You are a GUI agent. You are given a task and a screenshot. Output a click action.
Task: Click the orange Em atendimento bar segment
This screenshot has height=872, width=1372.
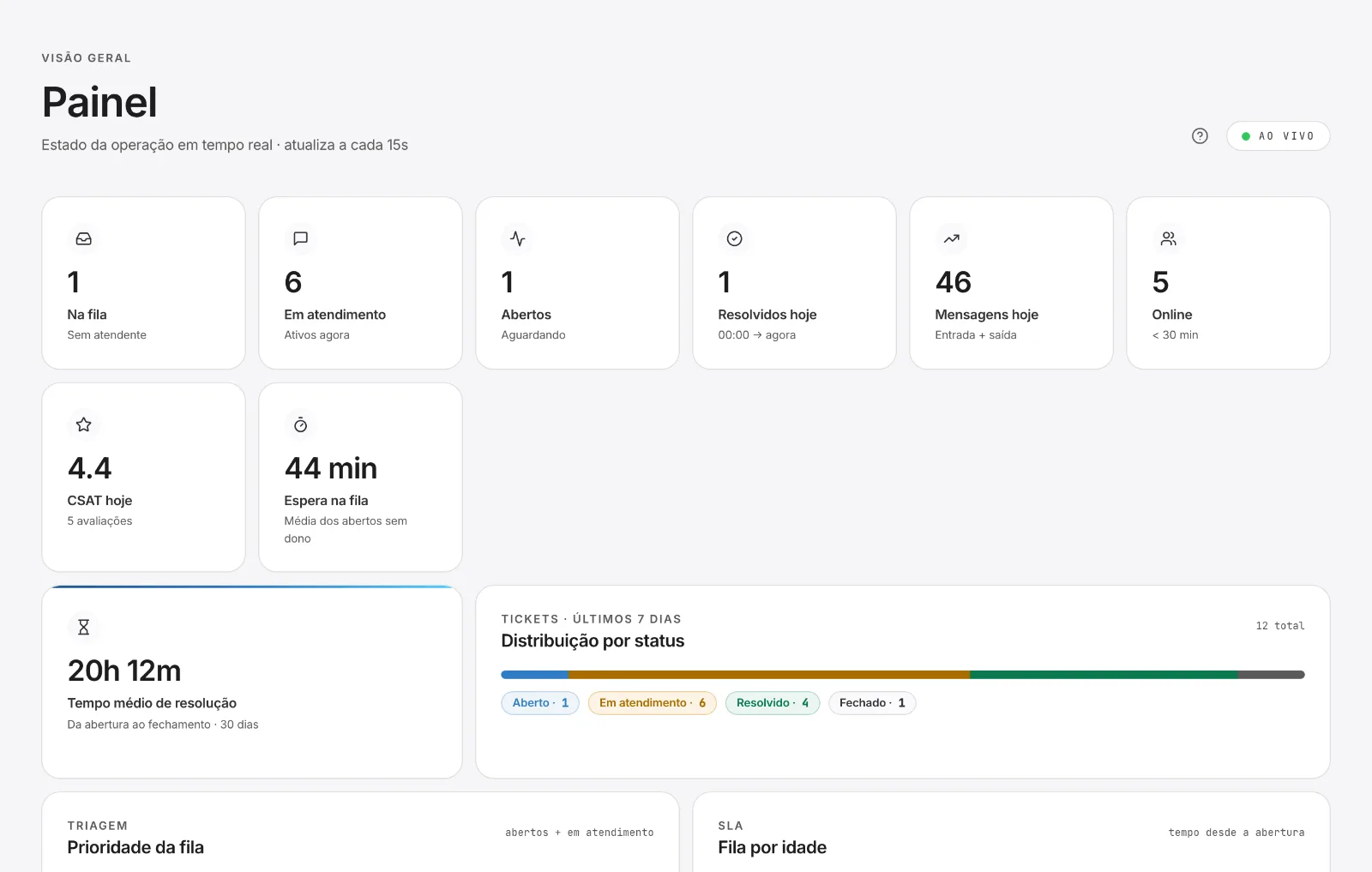769,675
